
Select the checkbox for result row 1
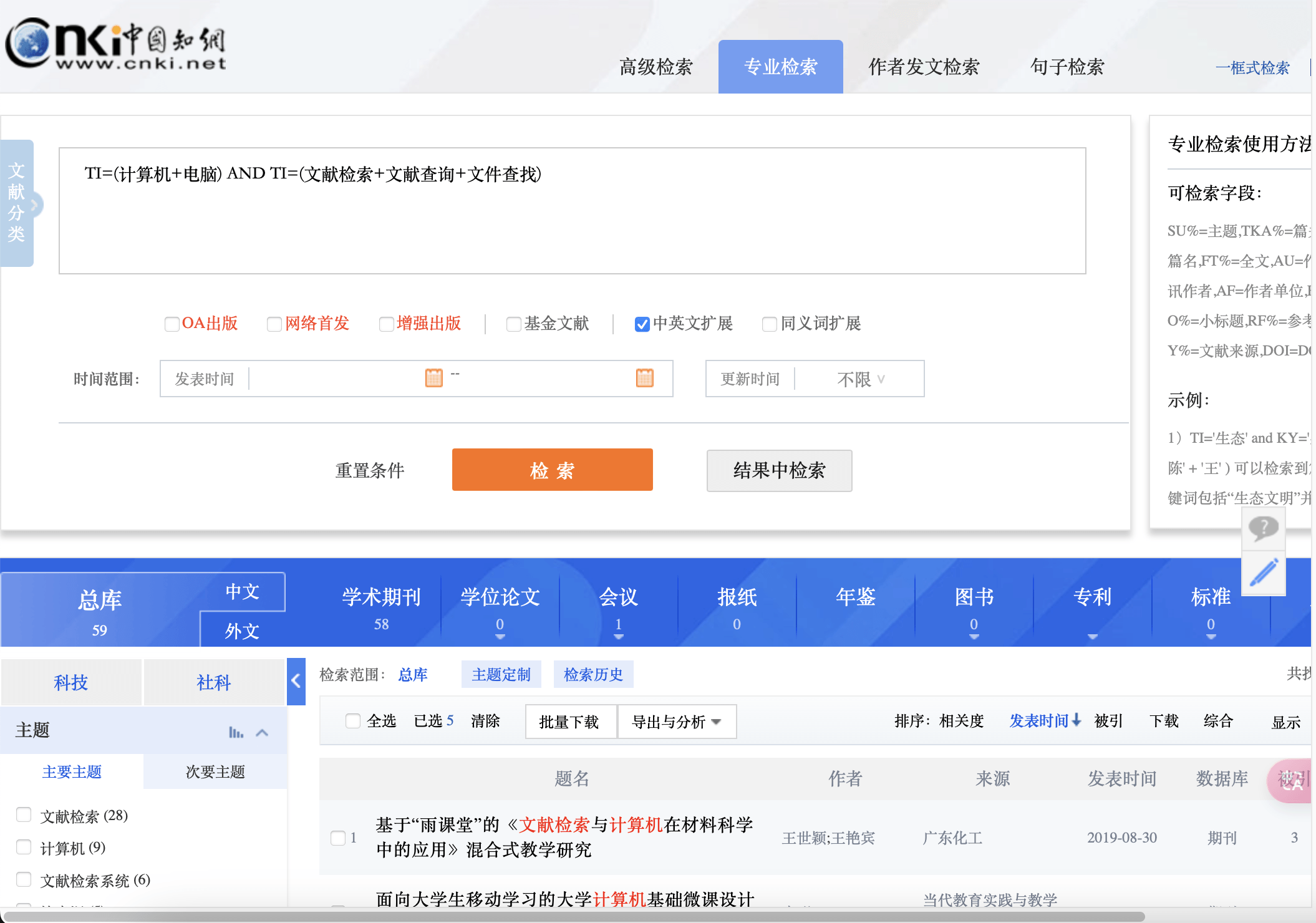(x=338, y=838)
